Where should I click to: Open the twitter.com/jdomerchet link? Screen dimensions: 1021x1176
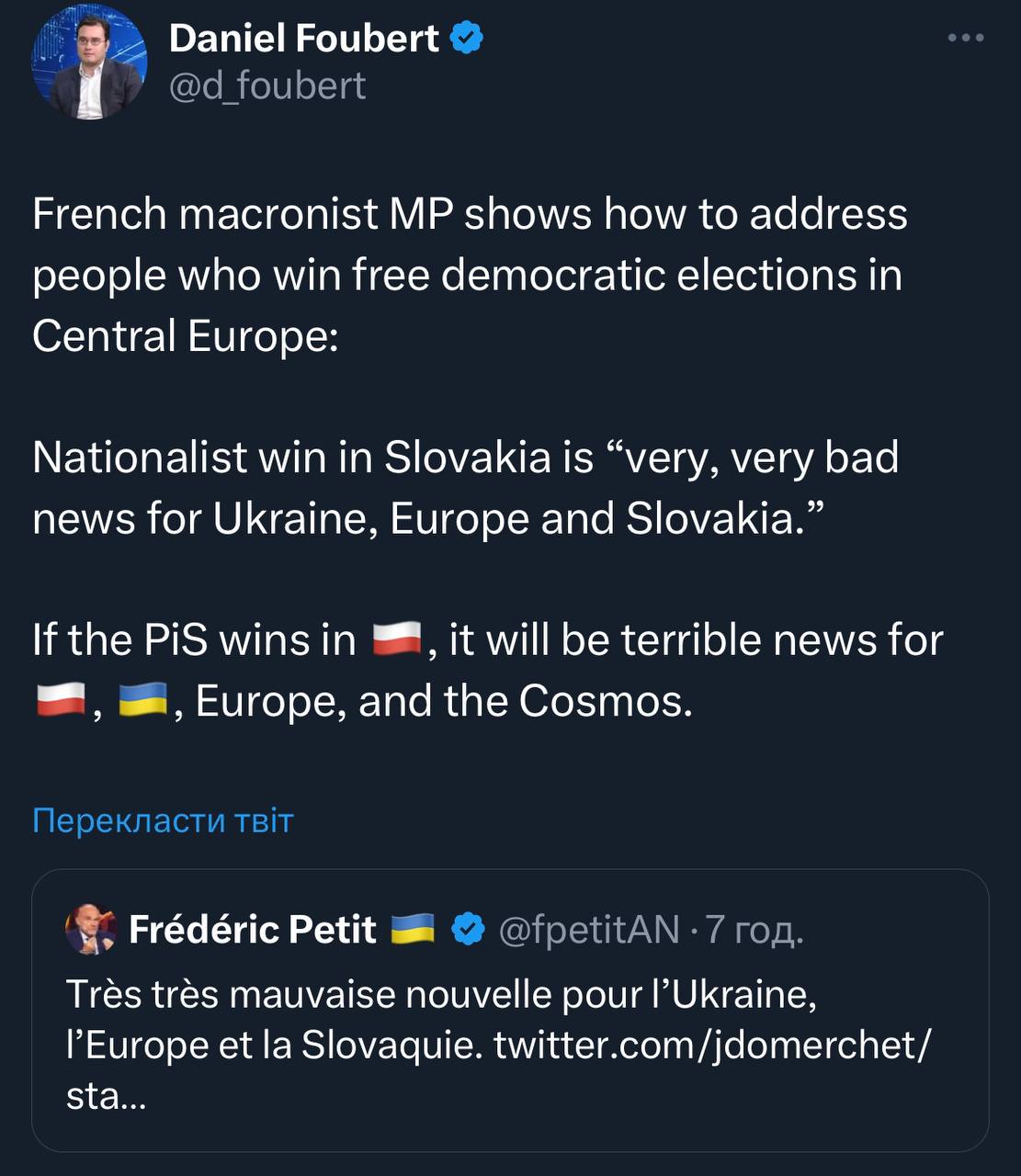point(711,1045)
